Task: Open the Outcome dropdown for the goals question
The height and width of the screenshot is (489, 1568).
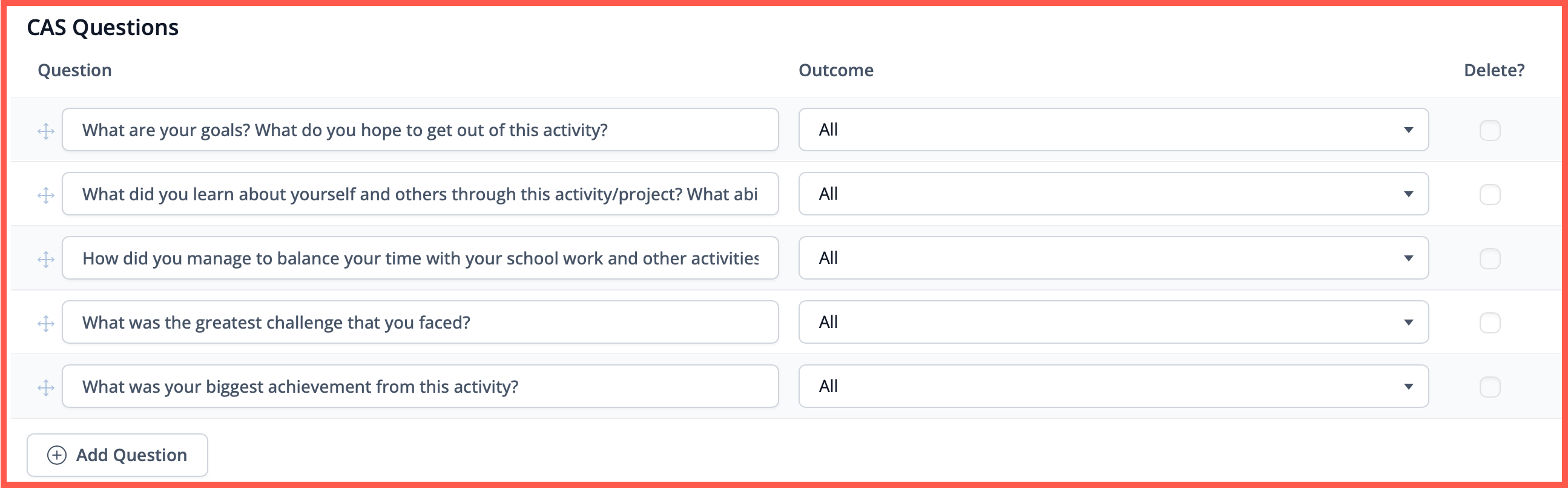Action: point(1113,130)
